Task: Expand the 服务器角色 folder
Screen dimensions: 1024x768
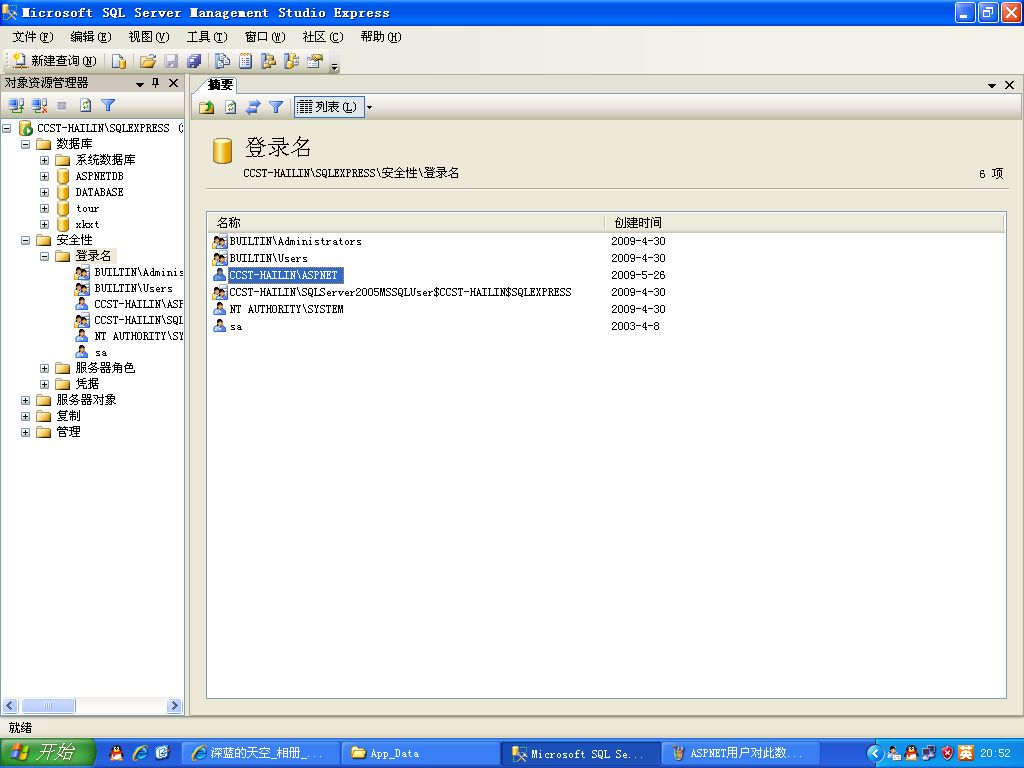Action: pos(44,368)
